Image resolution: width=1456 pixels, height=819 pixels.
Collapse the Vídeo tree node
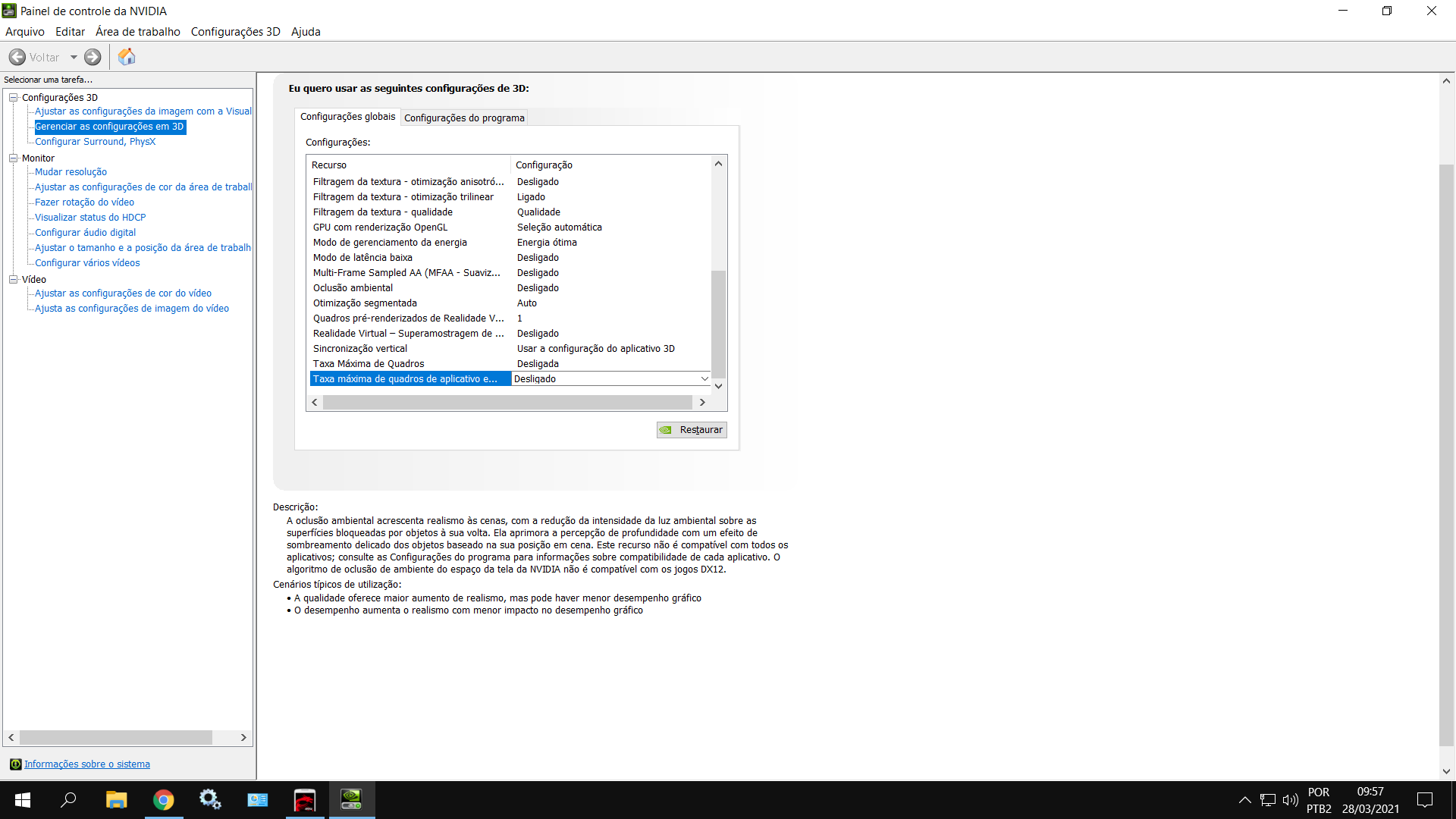[x=13, y=279]
